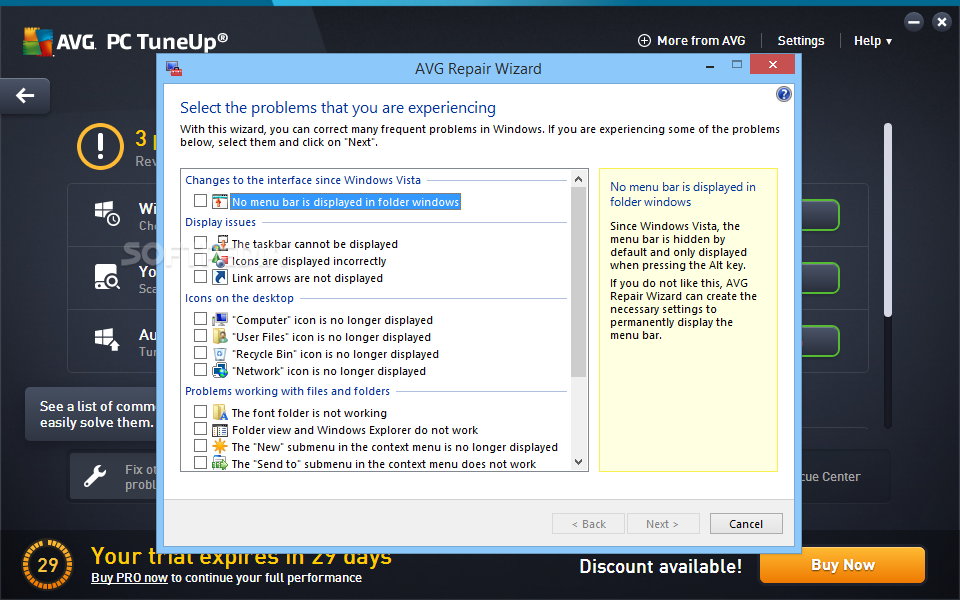Image resolution: width=960 pixels, height=600 pixels.
Task: Click 'Changes to the interface since Windows Vista' heading
Action: pos(303,180)
